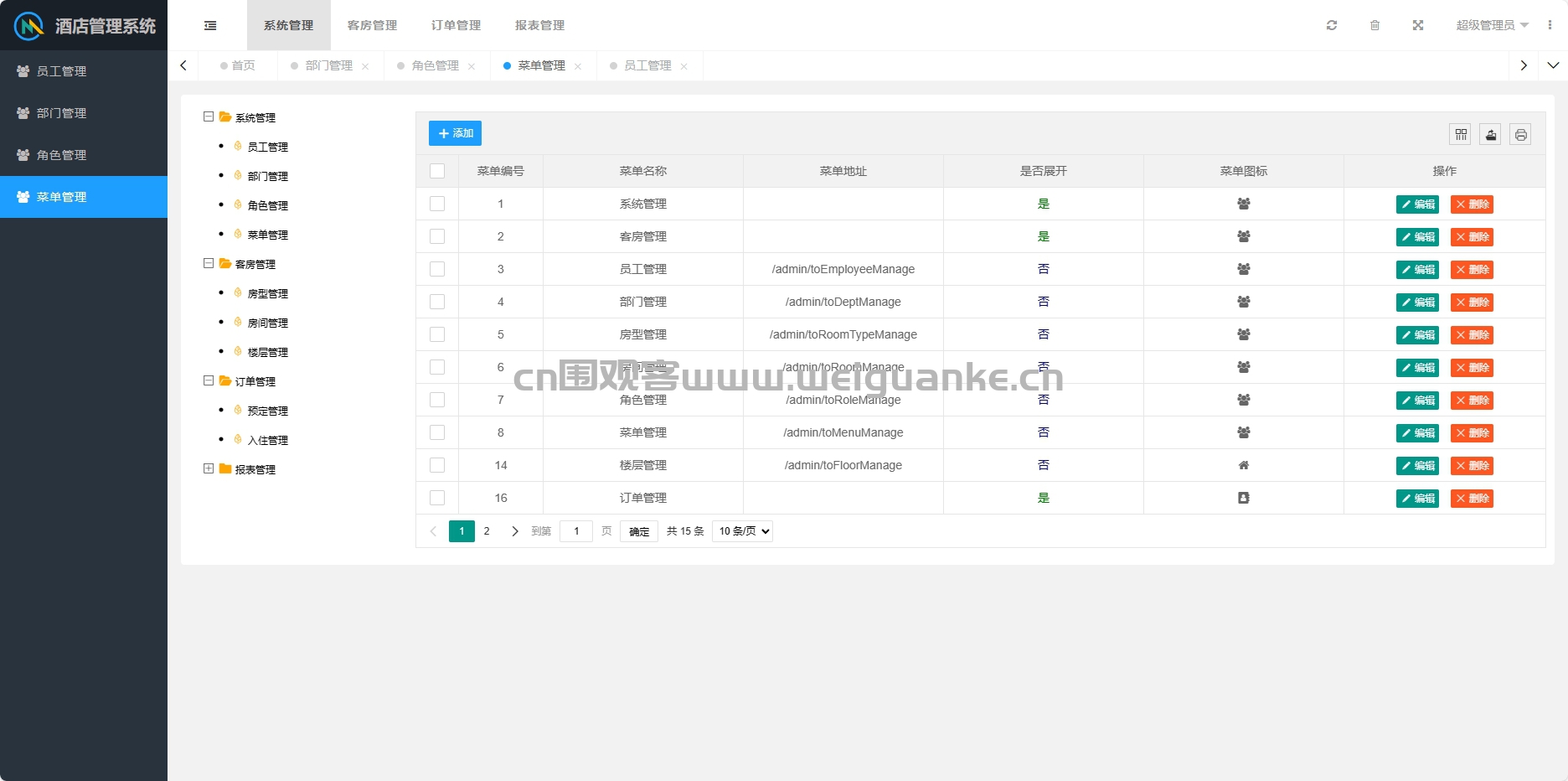This screenshot has height=781, width=1568.
Task: Open the vertical more-options icon at top right
Action: 1550,25
